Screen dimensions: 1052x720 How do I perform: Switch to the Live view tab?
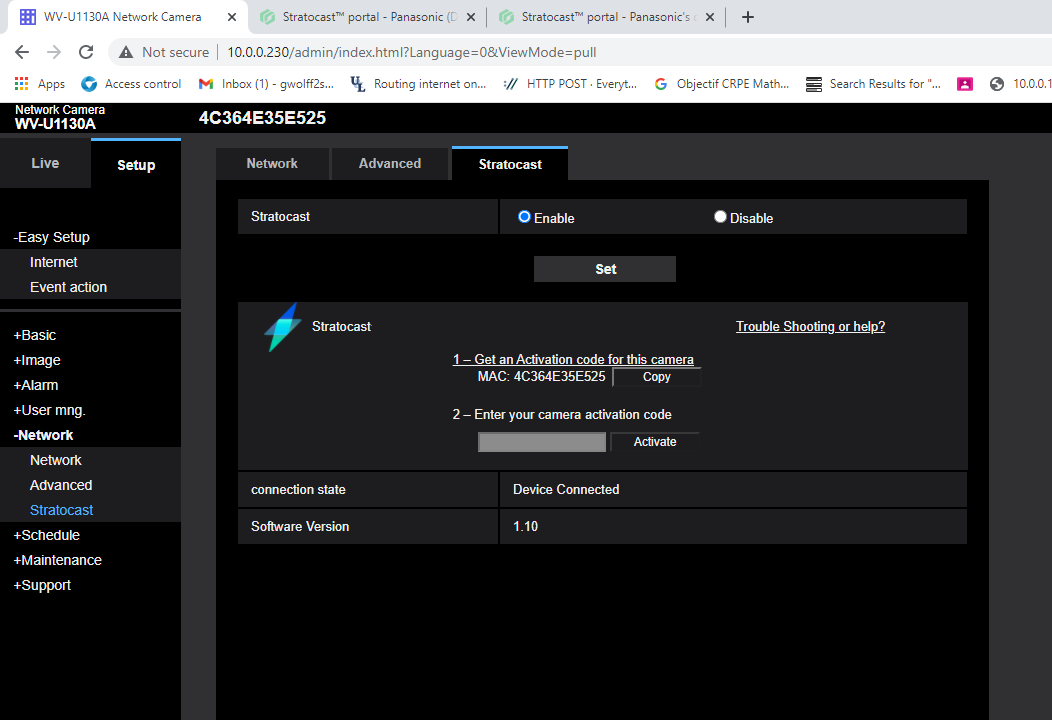[45, 164]
